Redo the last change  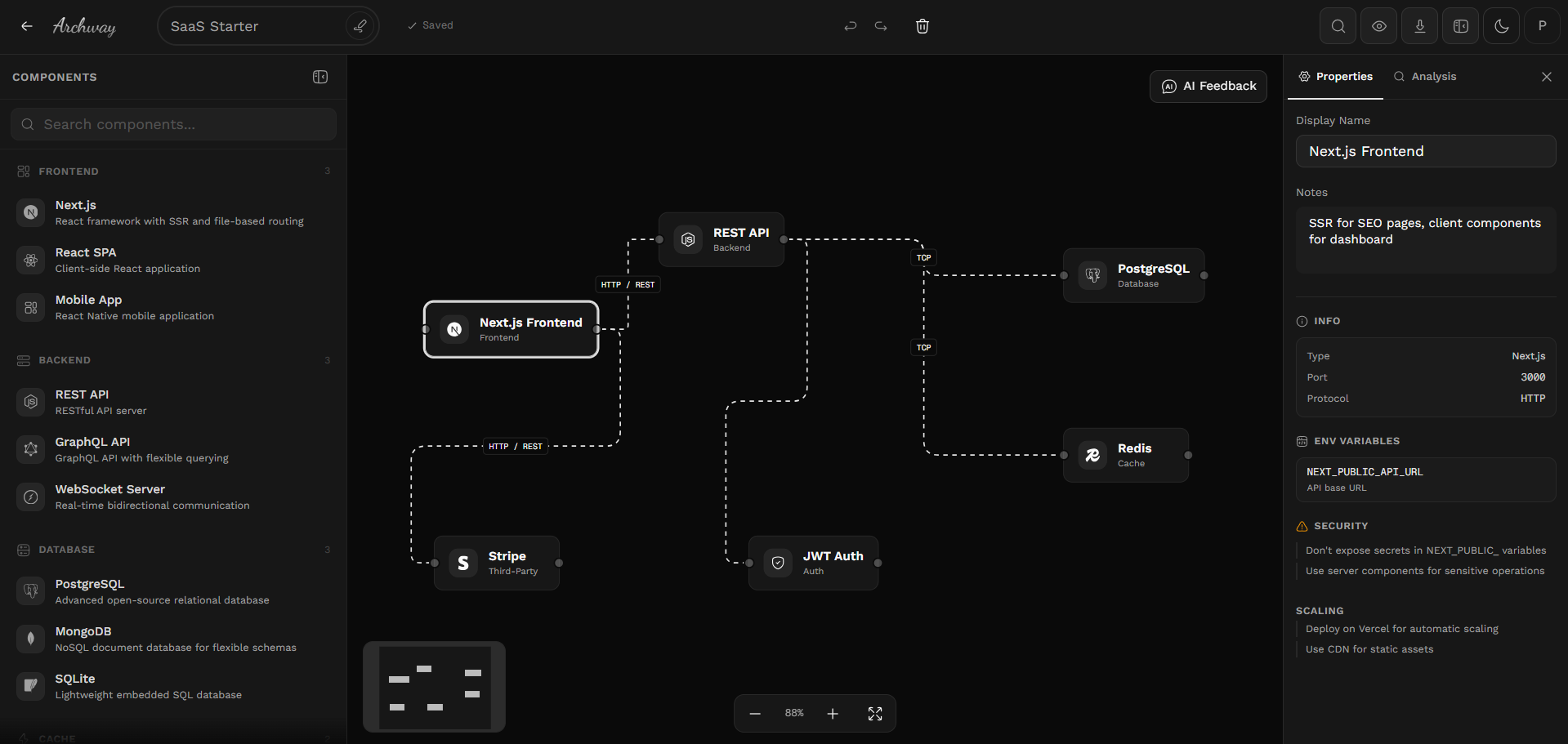(880, 26)
